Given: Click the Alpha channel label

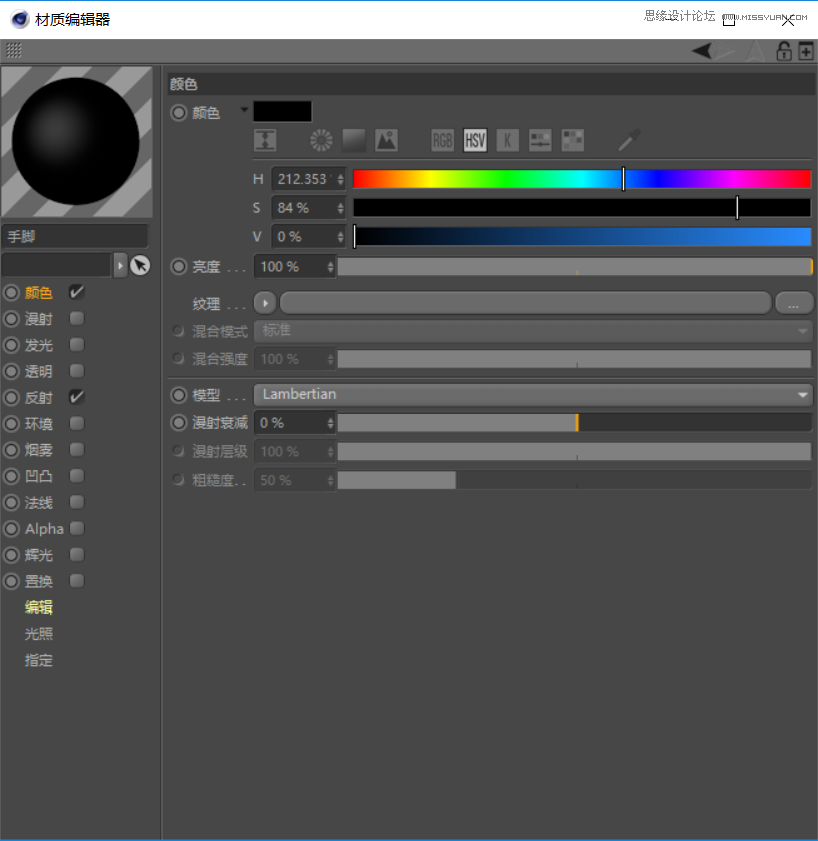Looking at the screenshot, I should point(44,528).
